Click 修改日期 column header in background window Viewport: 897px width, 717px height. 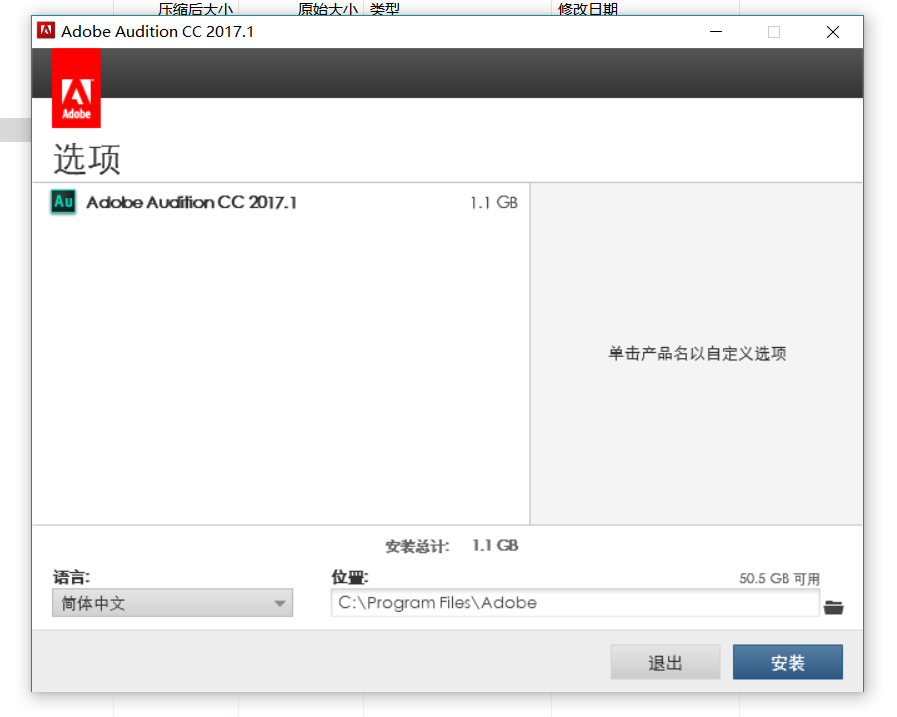(588, 9)
